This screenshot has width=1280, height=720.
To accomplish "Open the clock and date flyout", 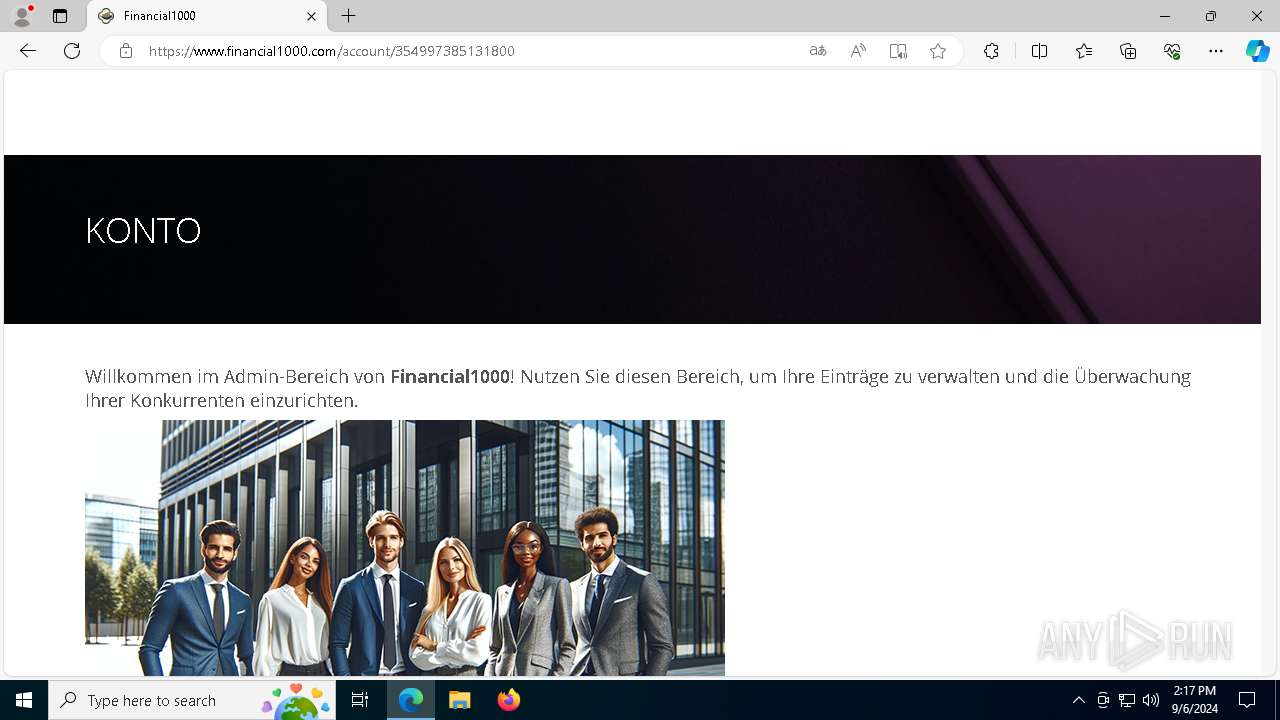I will tap(1194, 700).
